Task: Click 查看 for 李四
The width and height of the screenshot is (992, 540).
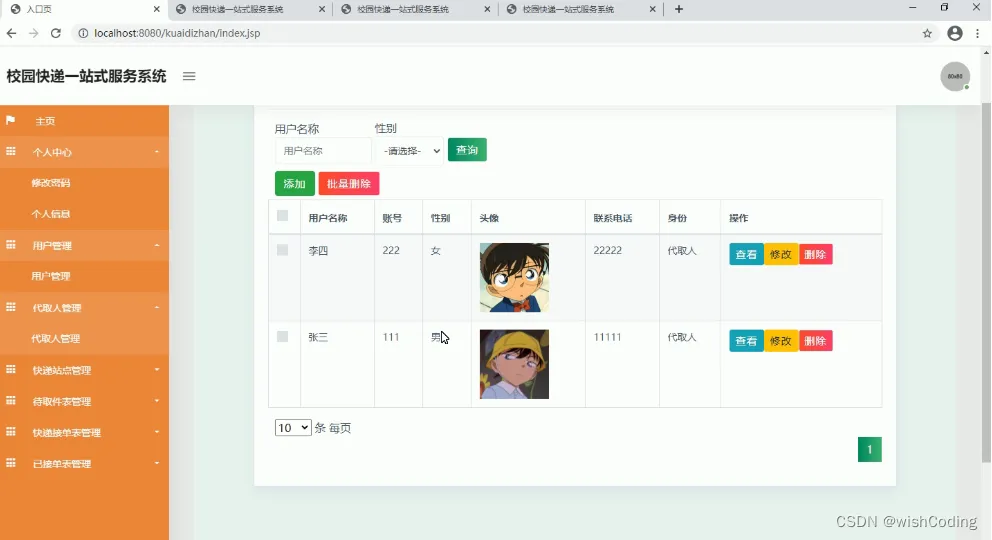Action: click(746, 254)
